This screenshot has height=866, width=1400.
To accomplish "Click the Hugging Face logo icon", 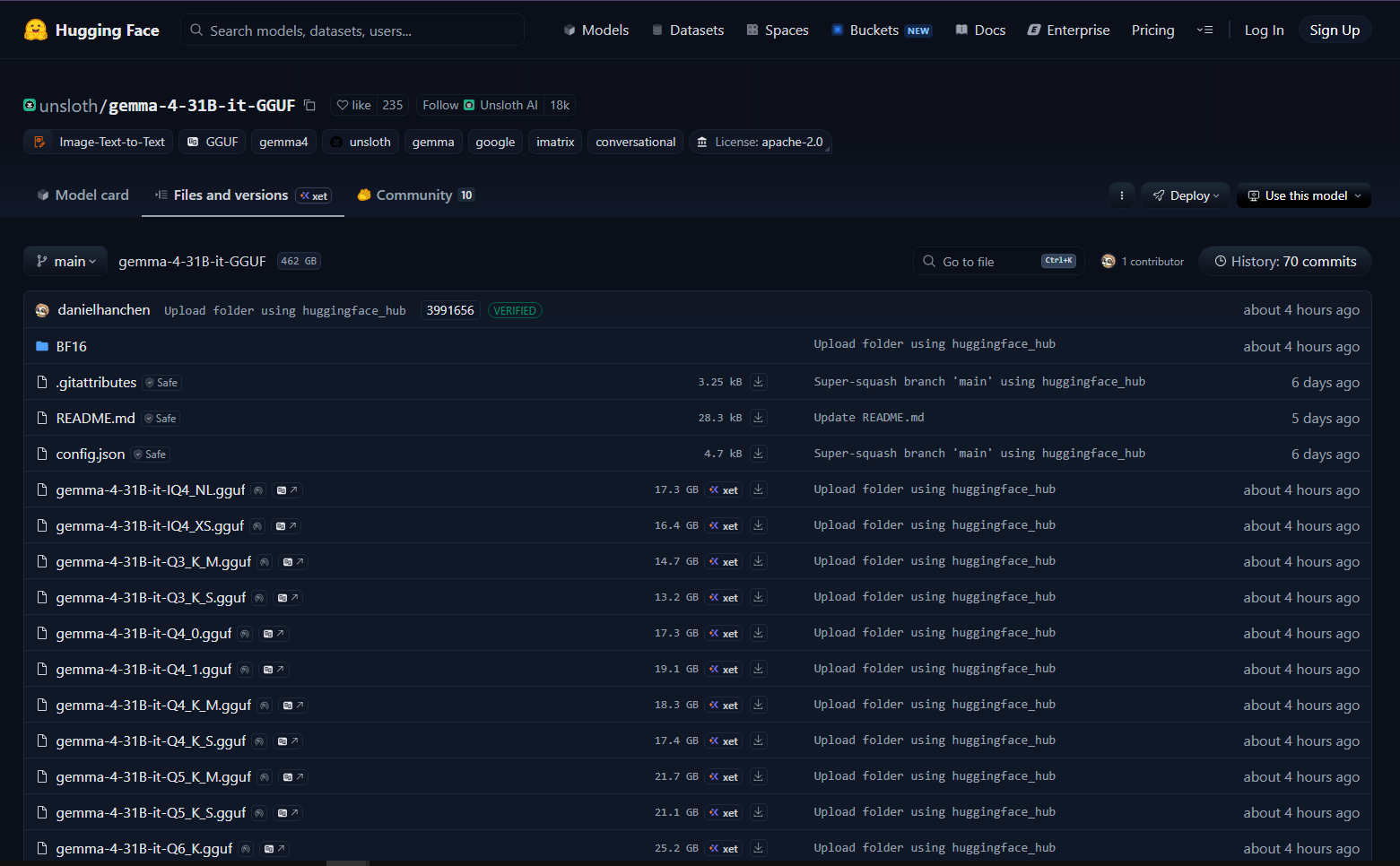I will tap(36, 30).
